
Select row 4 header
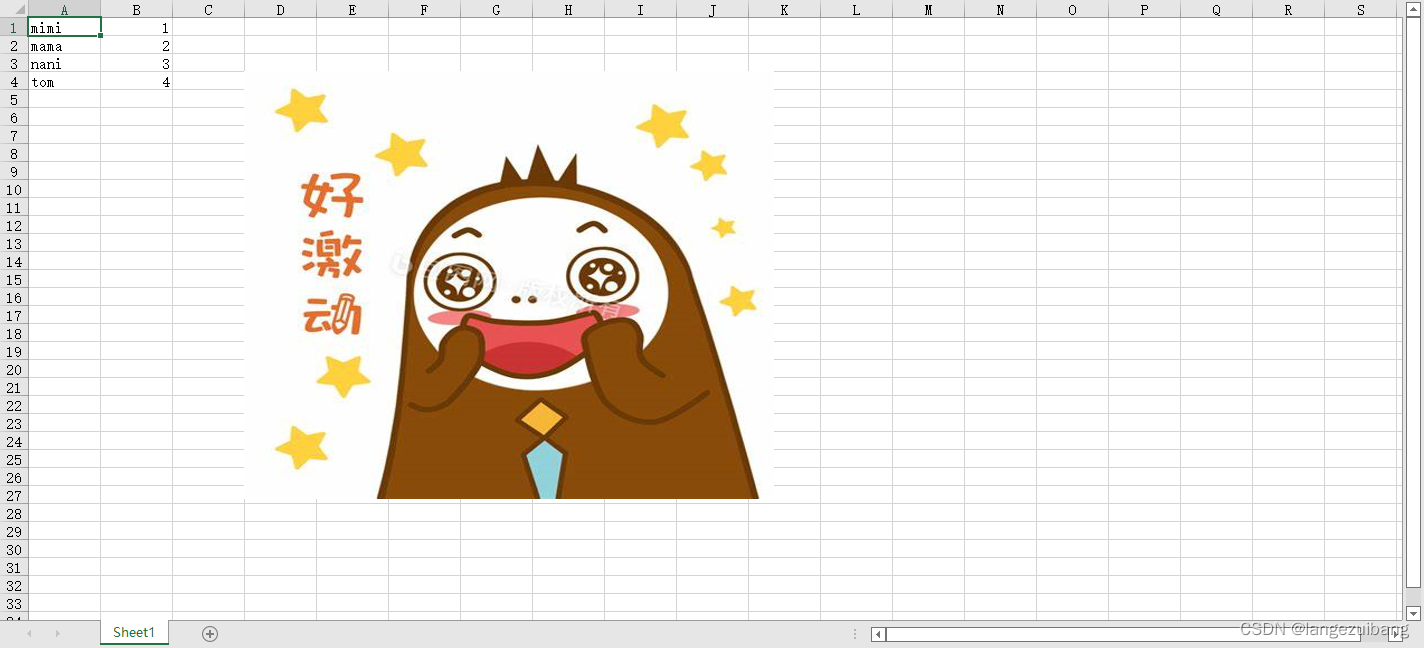pyautogui.click(x=14, y=82)
